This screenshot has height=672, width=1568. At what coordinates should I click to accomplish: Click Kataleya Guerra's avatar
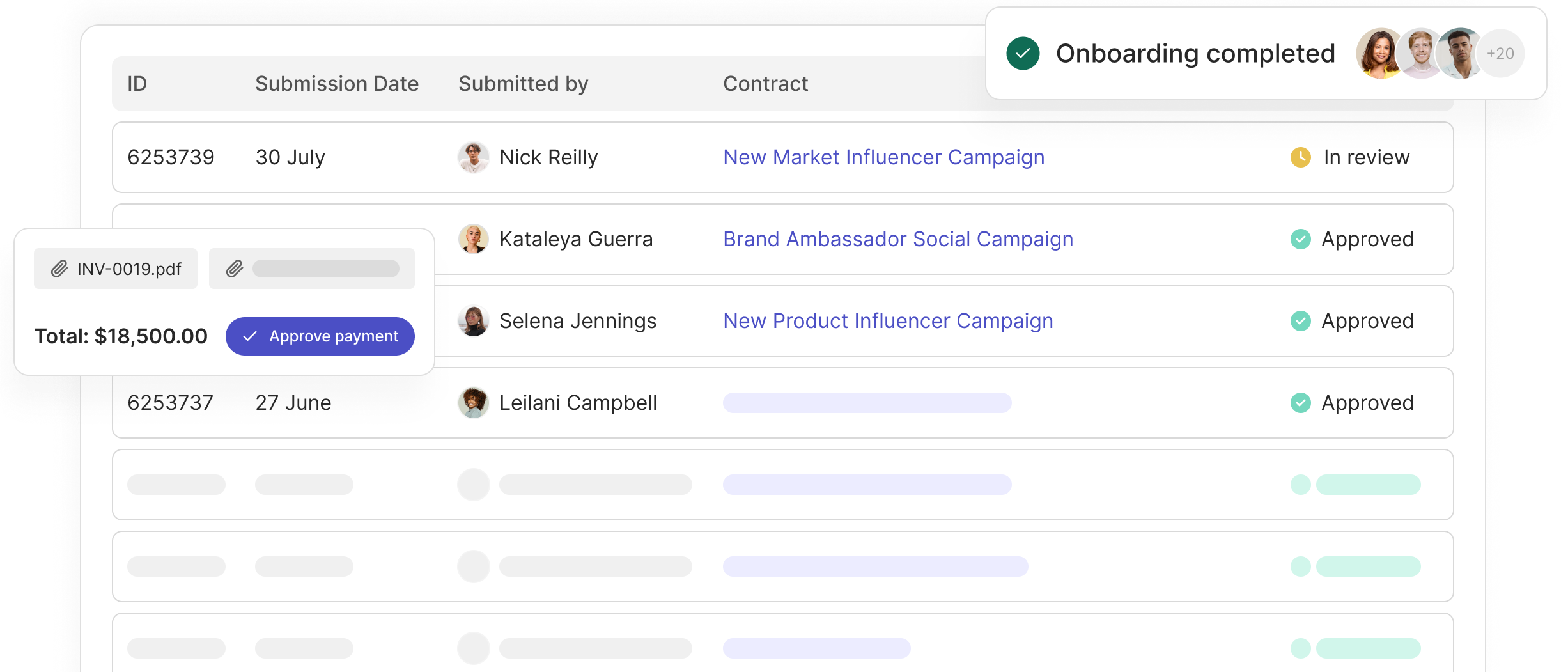pos(474,239)
